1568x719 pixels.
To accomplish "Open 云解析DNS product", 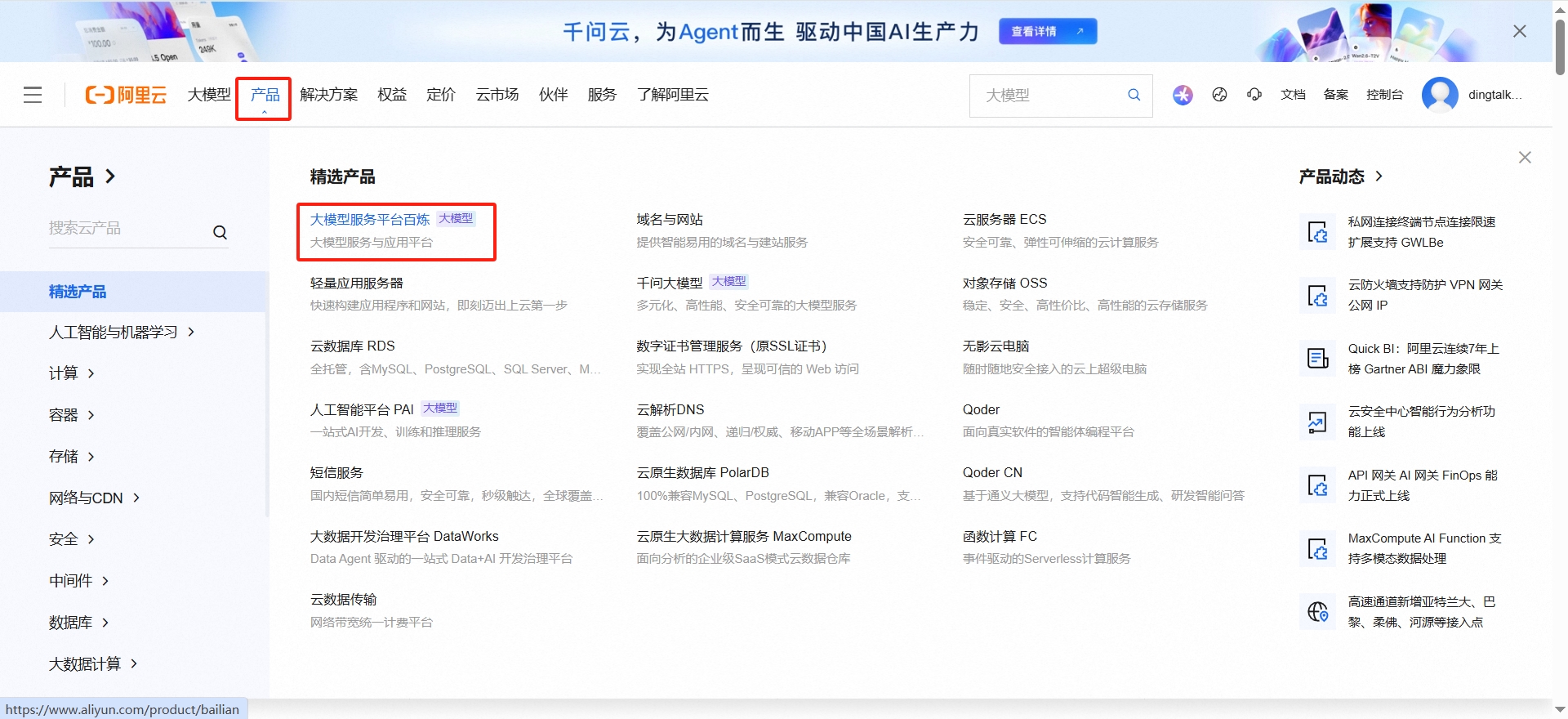I will (670, 409).
